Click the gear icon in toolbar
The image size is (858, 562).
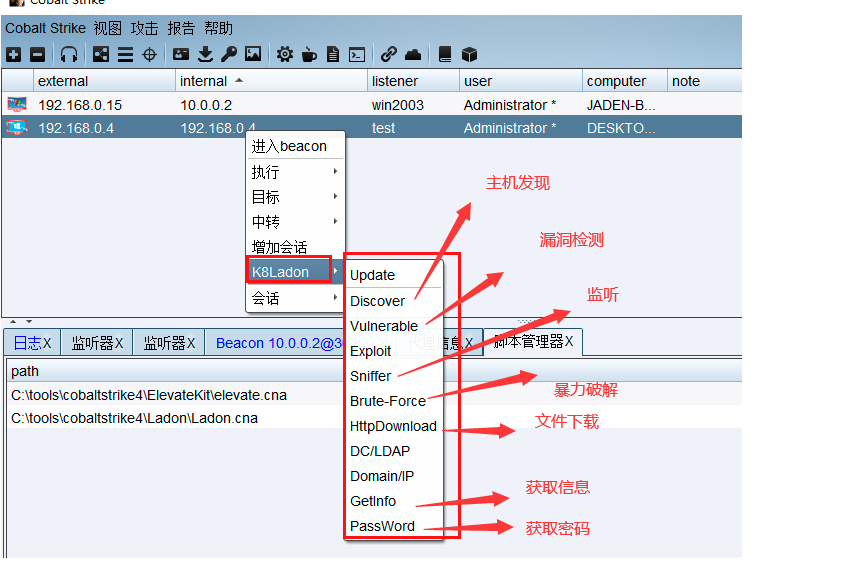click(285, 55)
